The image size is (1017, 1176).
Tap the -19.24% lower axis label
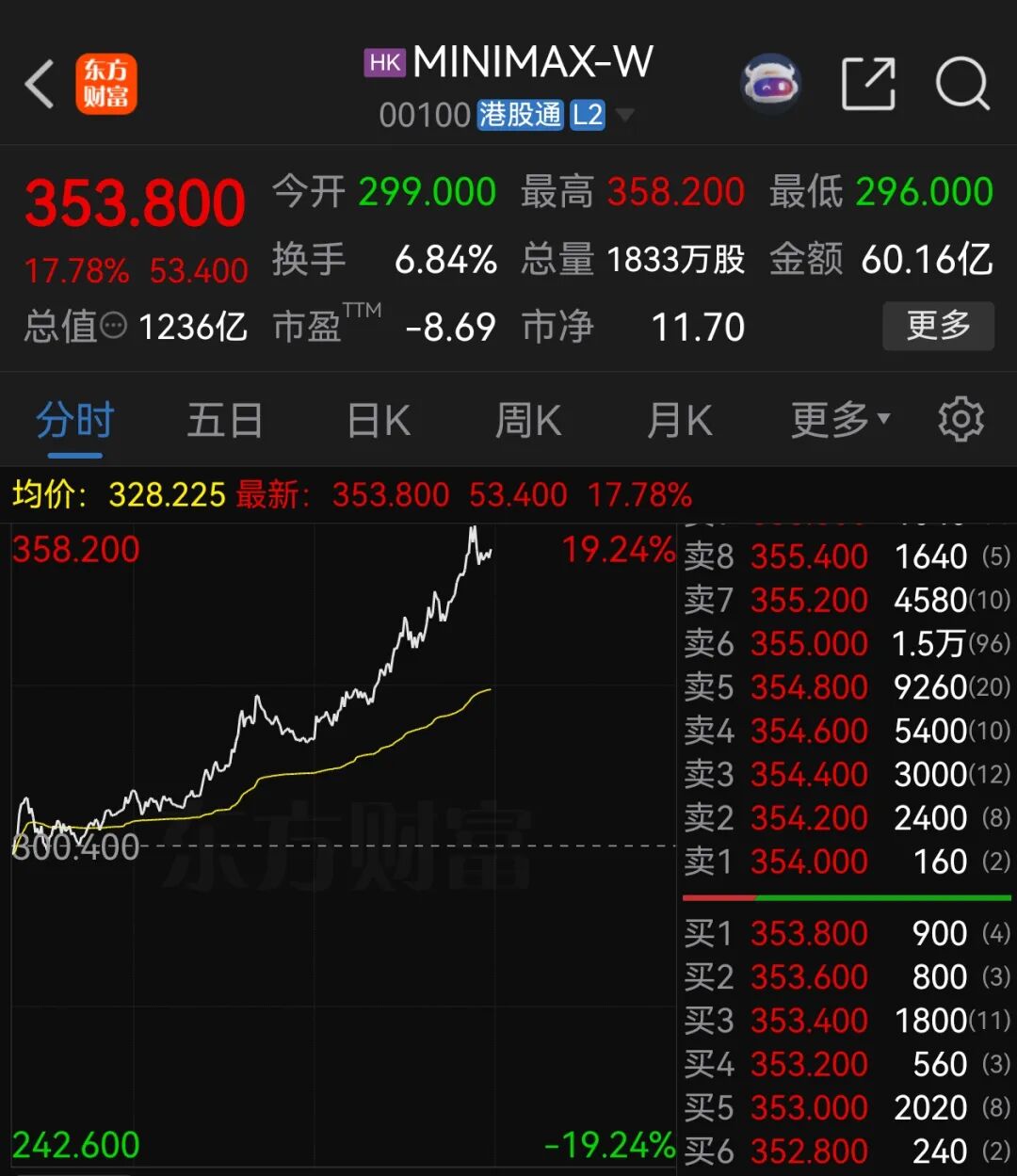[x=610, y=1145]
